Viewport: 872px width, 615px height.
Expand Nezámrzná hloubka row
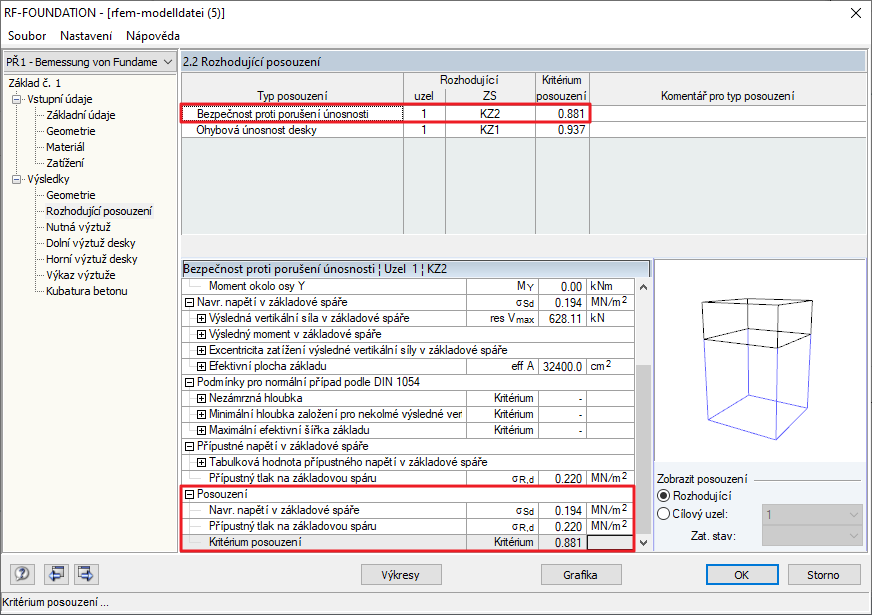click(x=201, y=398)
